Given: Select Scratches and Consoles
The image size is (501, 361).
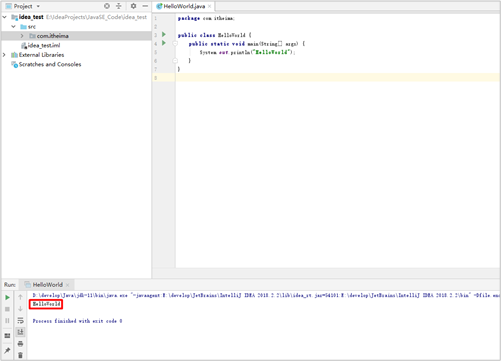Looking at the screenshot, I should click(46, 64).
